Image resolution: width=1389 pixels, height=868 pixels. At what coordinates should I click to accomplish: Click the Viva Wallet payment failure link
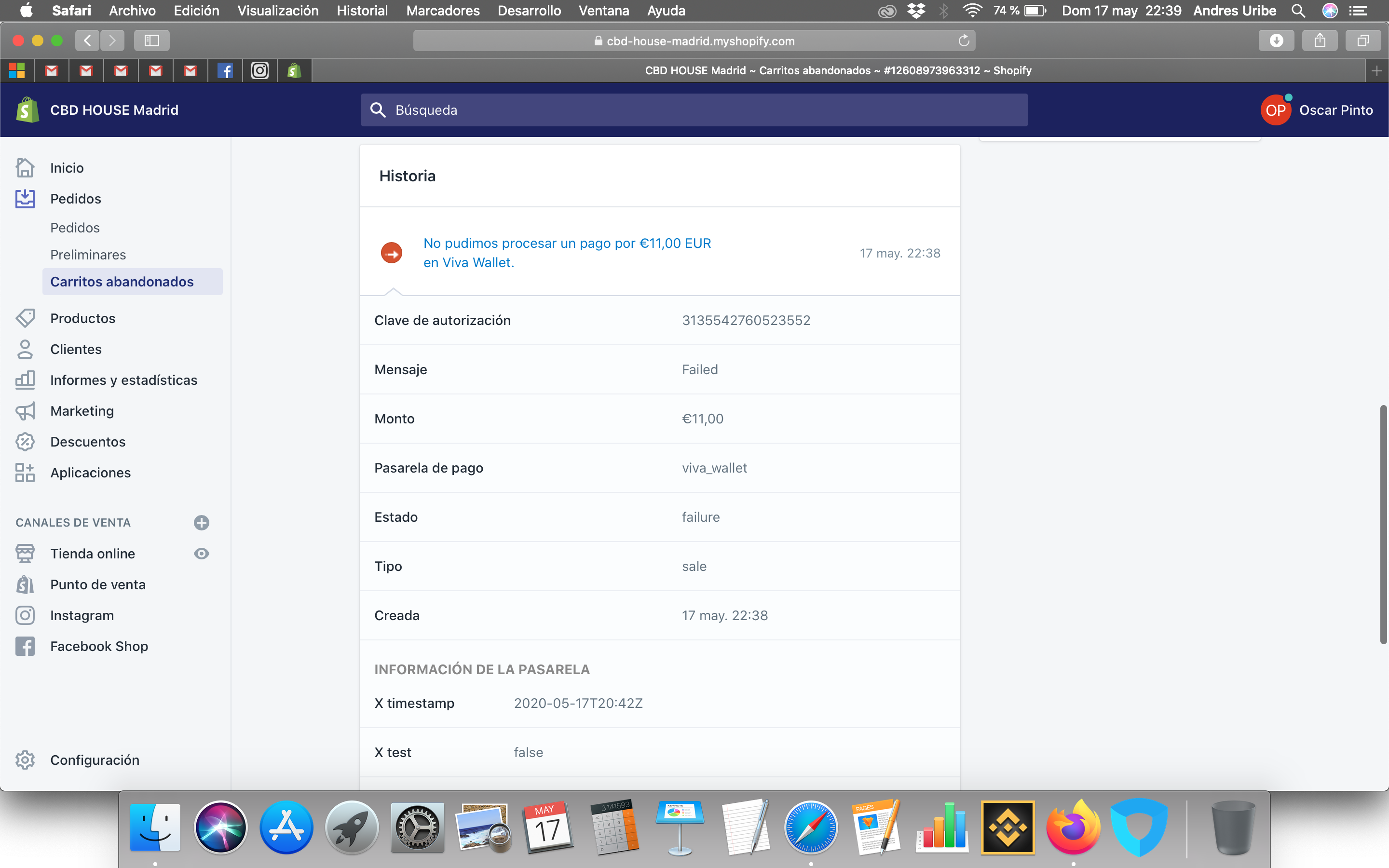(567, 252)
